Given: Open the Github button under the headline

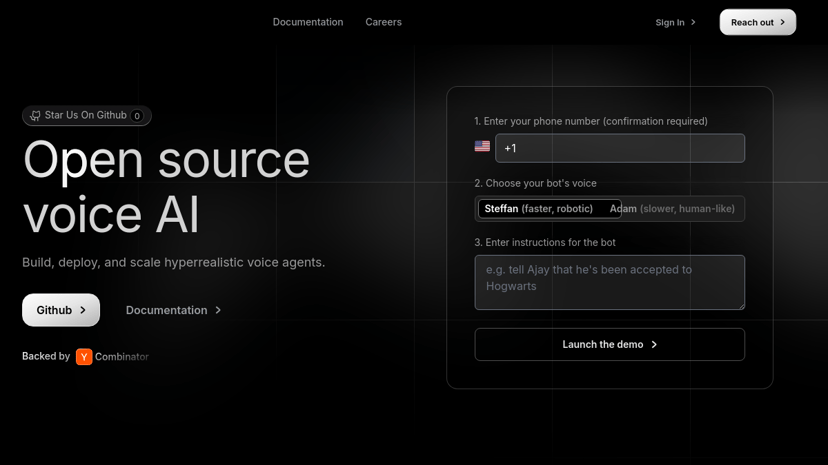Looking at the screenshot, I should pyautogui.click(x=61, y=310).
